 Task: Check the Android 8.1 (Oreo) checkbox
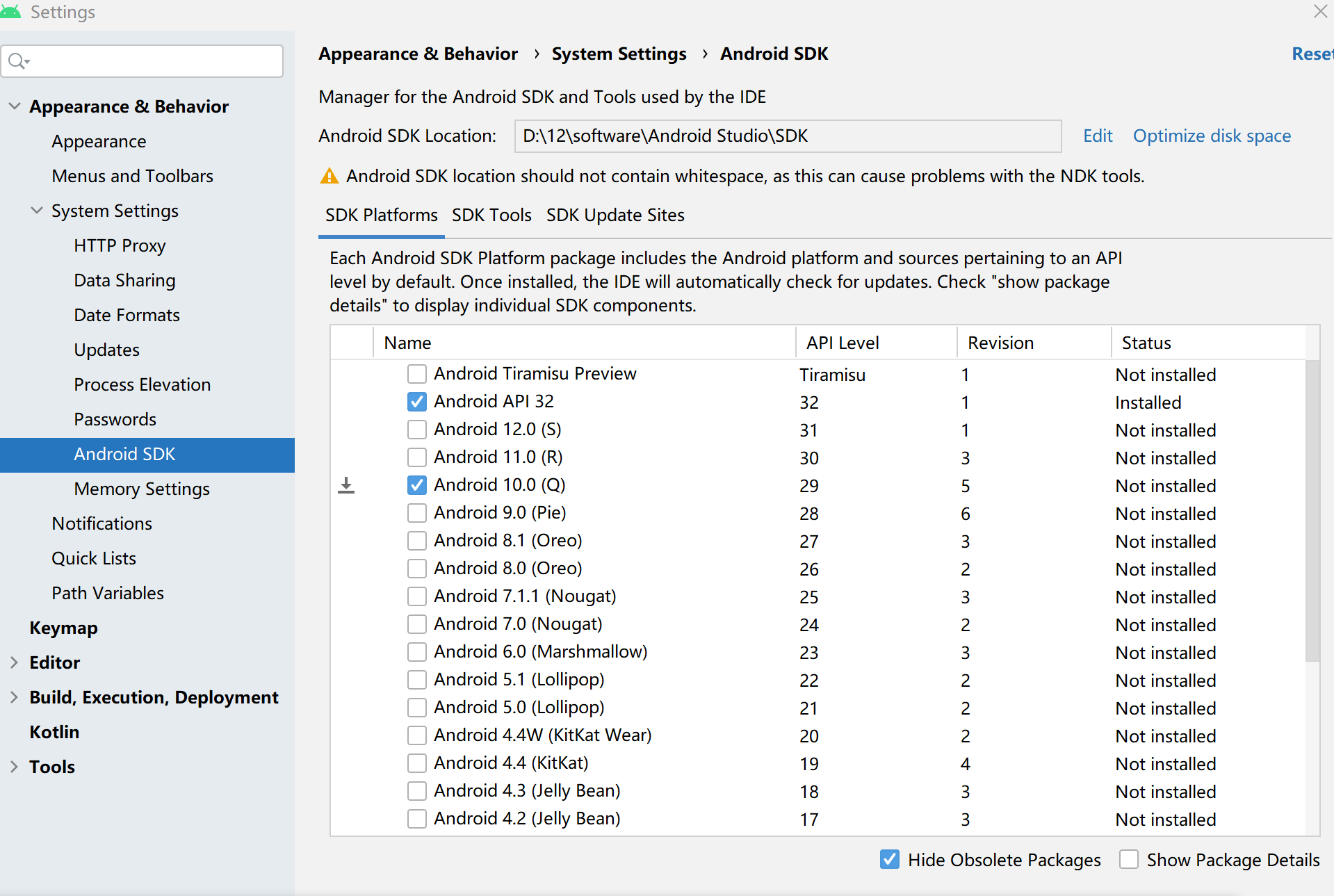click(417, 541)
